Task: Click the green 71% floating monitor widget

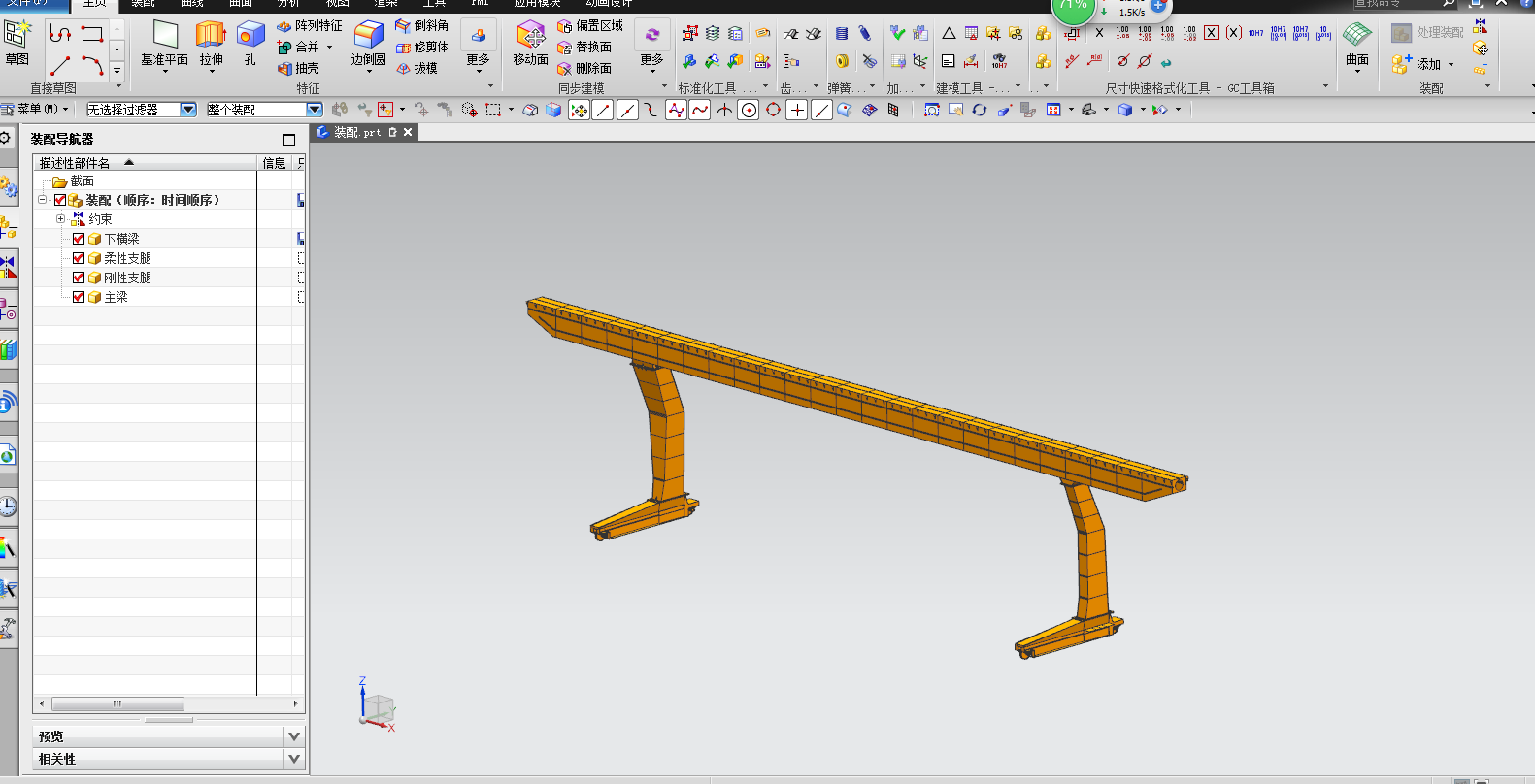Action: [1074, 8]
